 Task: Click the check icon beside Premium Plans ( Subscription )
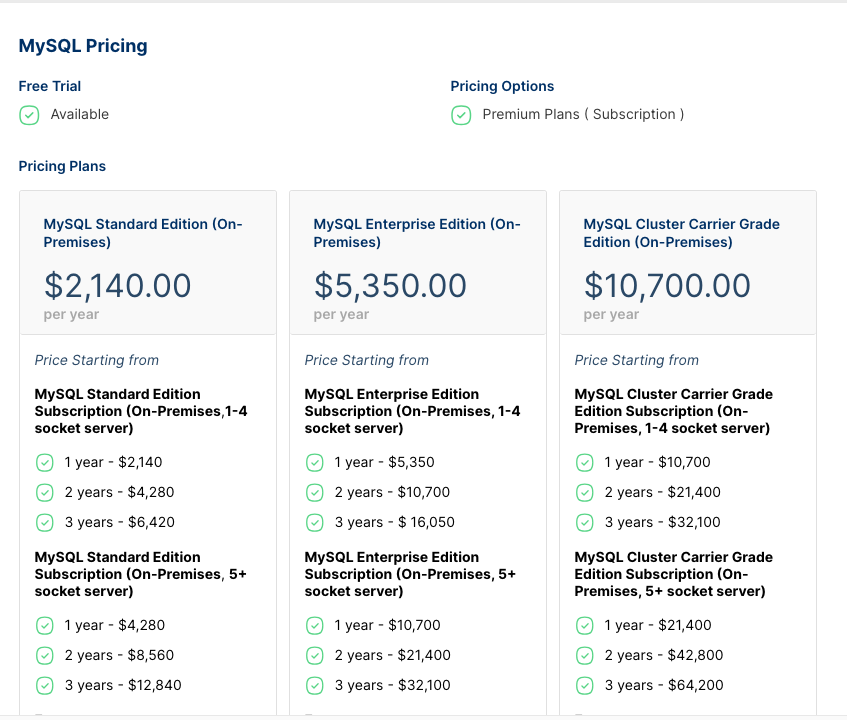tap(461, 115)
